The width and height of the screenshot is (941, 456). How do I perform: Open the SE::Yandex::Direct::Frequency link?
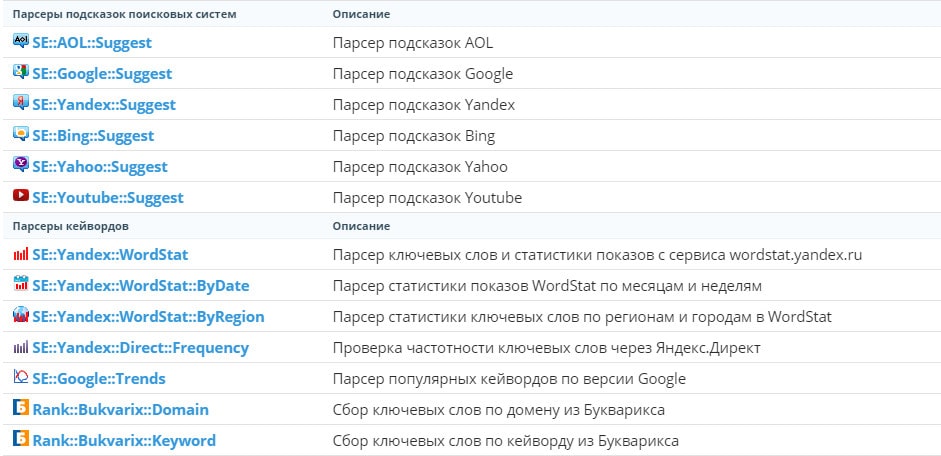[x=140, y=348]
